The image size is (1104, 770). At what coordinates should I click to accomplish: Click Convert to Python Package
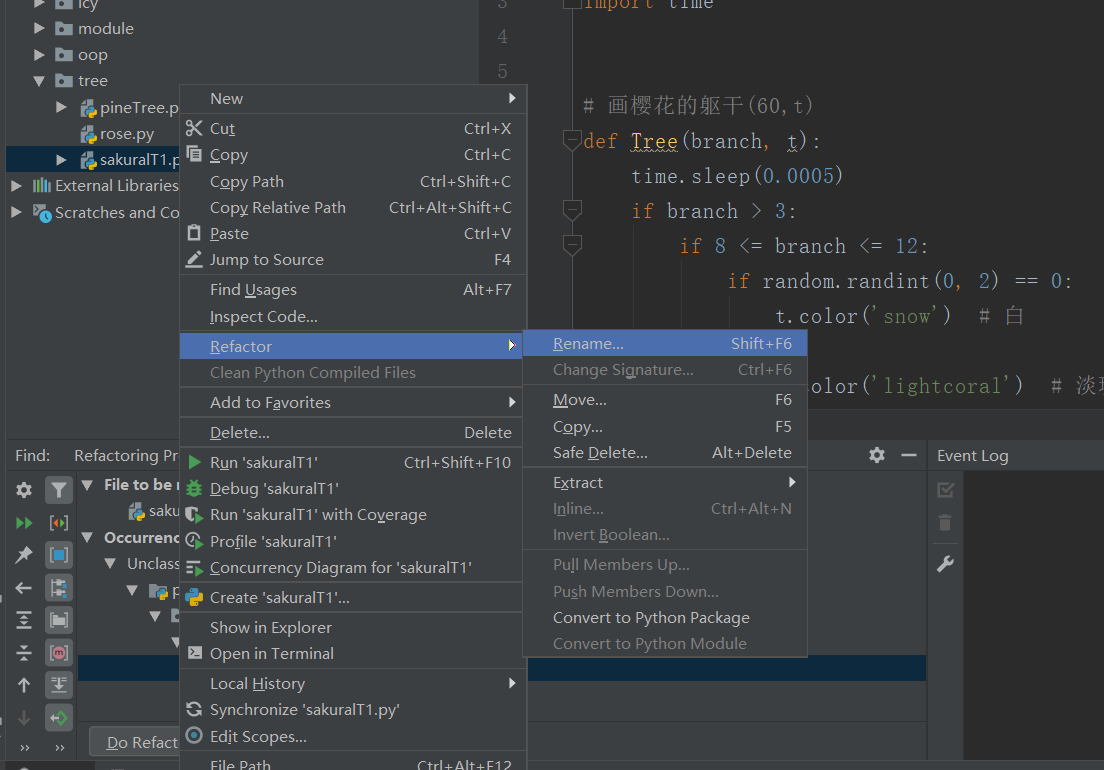tap(665, 617)
